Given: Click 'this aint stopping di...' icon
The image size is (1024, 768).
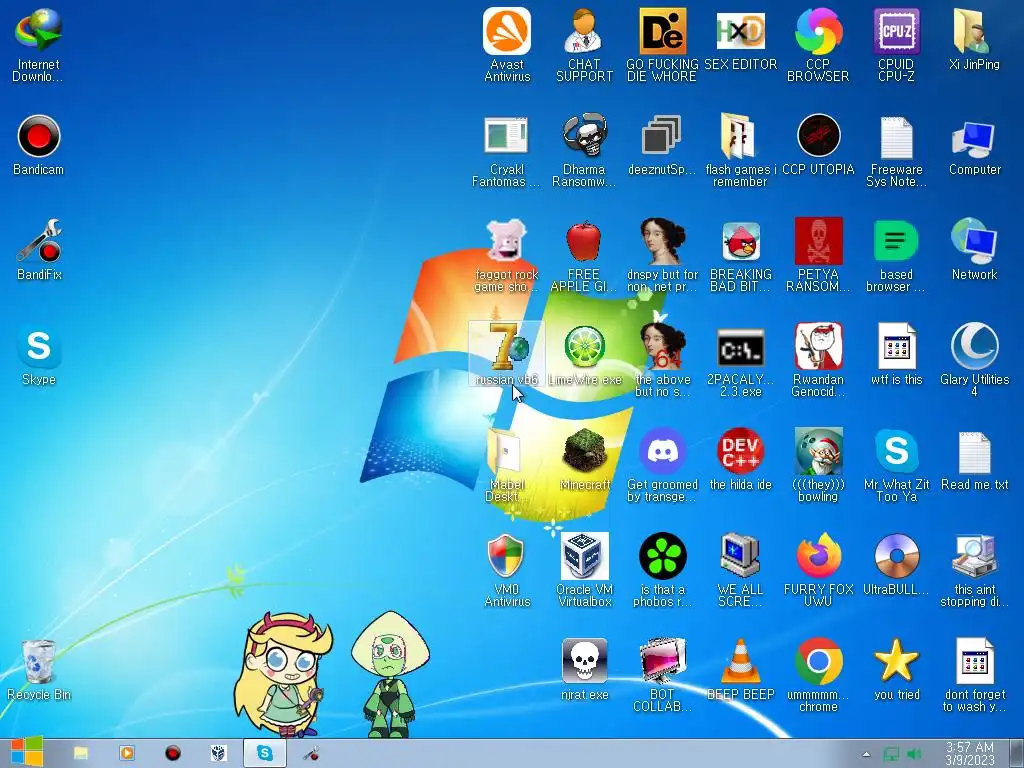Looking at the screenshot, I should coord(974,571).
